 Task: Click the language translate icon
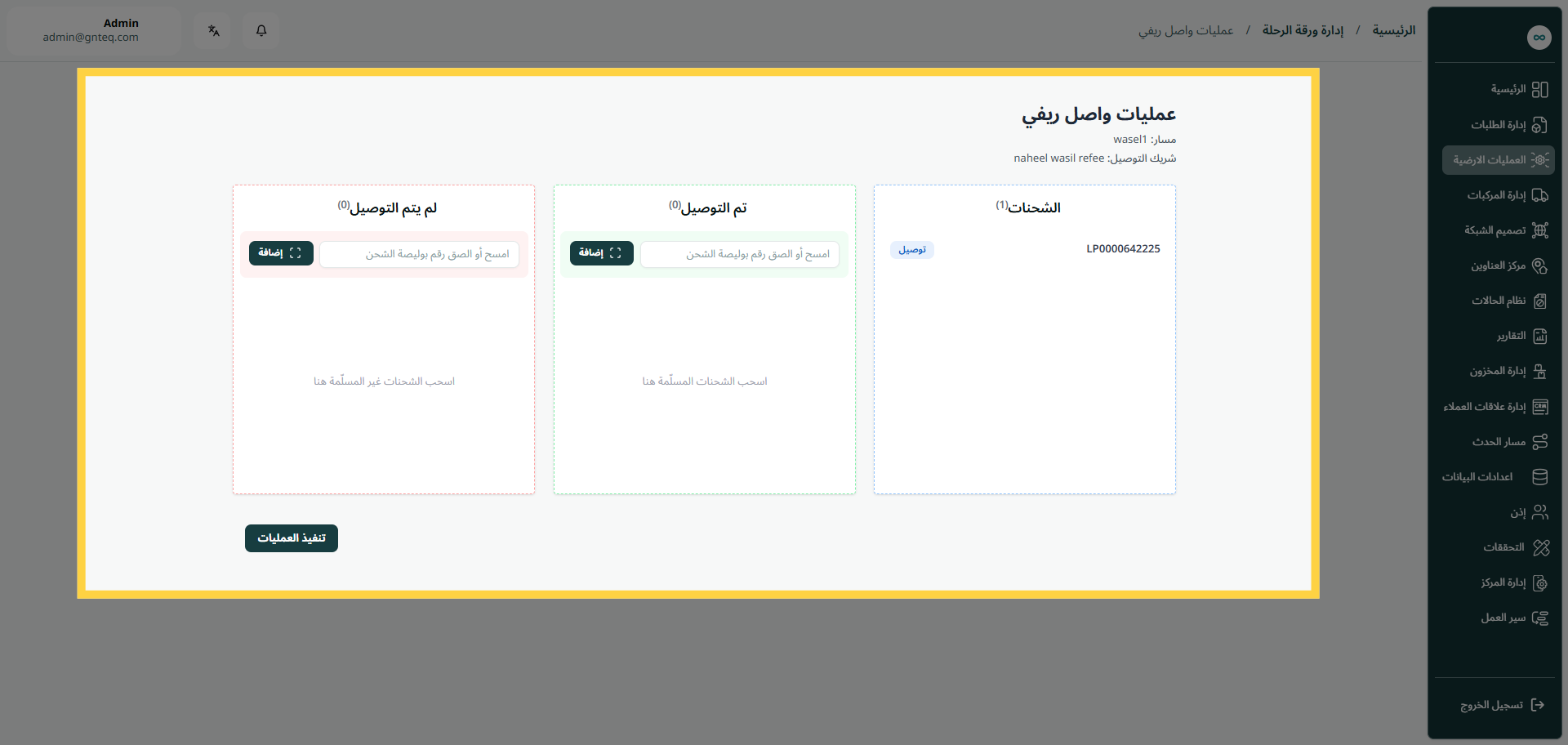tap(213, 30)
